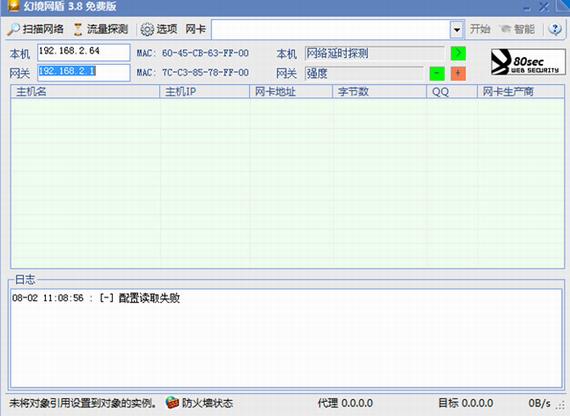This screenshot has height=416, width=570.
Task: Close the 幻境网盾 window
Action: (x=544, y=7)
